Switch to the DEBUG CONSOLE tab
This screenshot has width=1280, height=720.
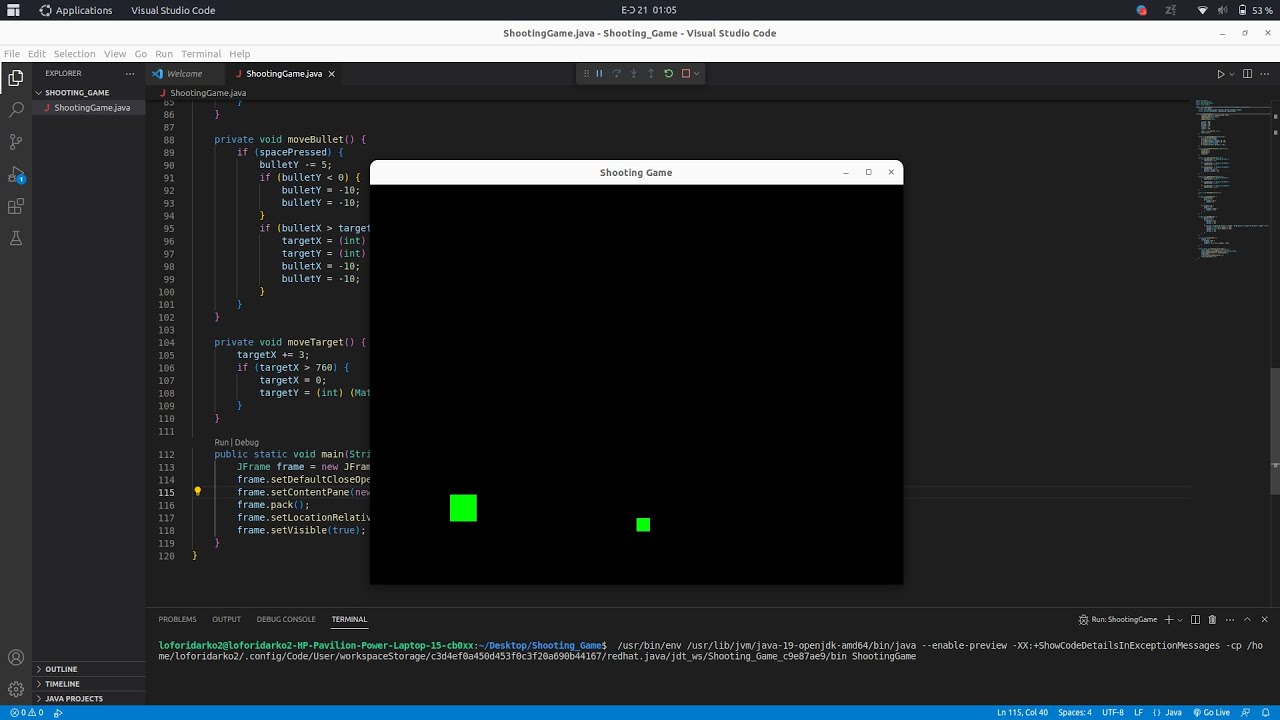tap(286, 620)
